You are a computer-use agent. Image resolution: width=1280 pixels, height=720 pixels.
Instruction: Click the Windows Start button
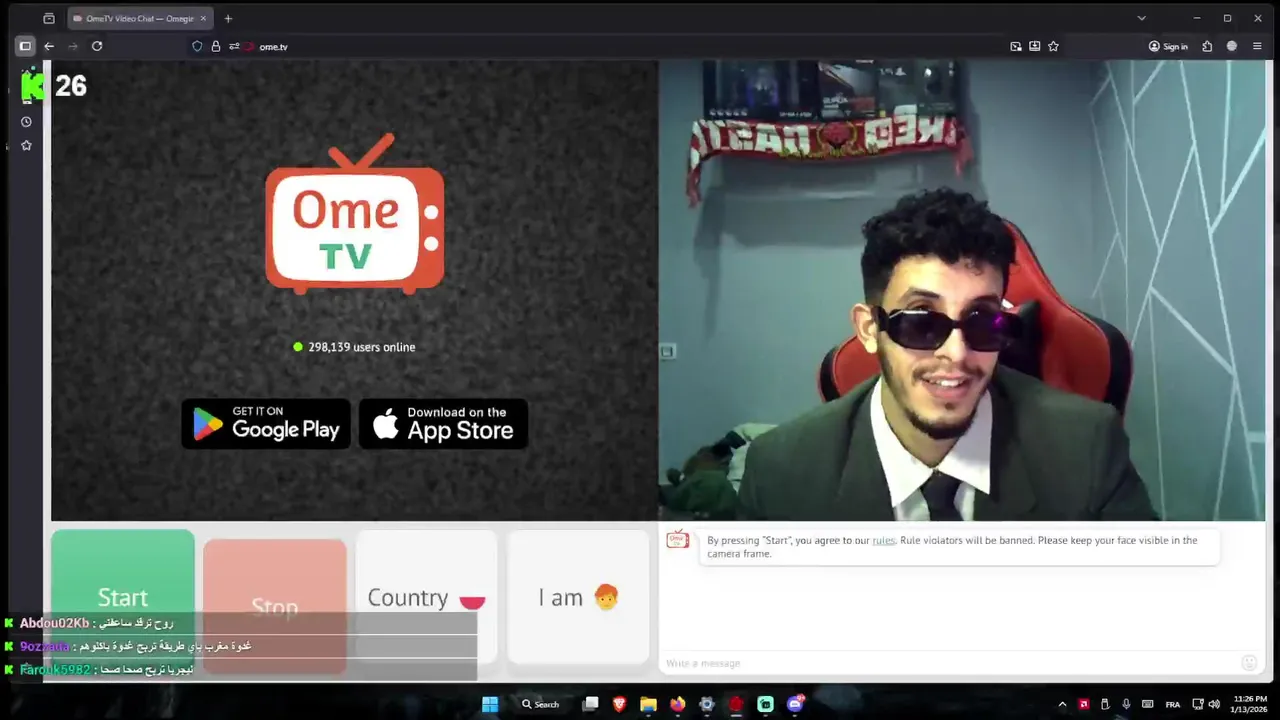pos(490,704)
